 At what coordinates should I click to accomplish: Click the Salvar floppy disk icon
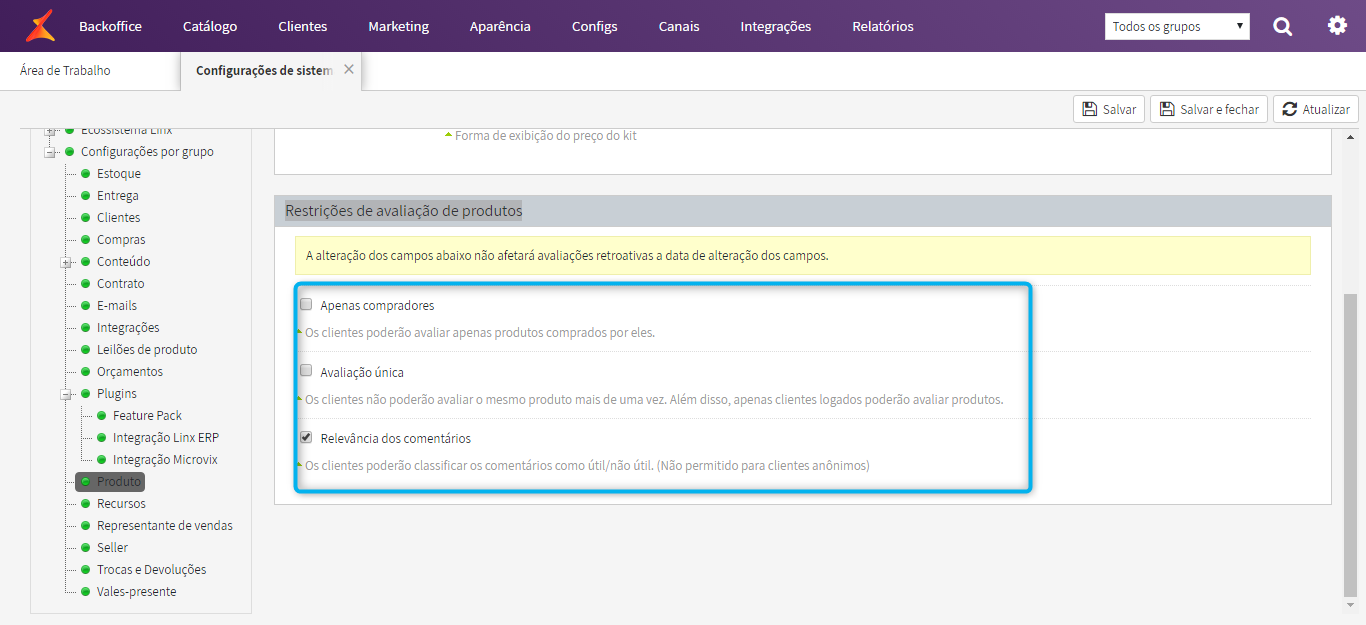pyautogui.click(x=1089, y=109)
